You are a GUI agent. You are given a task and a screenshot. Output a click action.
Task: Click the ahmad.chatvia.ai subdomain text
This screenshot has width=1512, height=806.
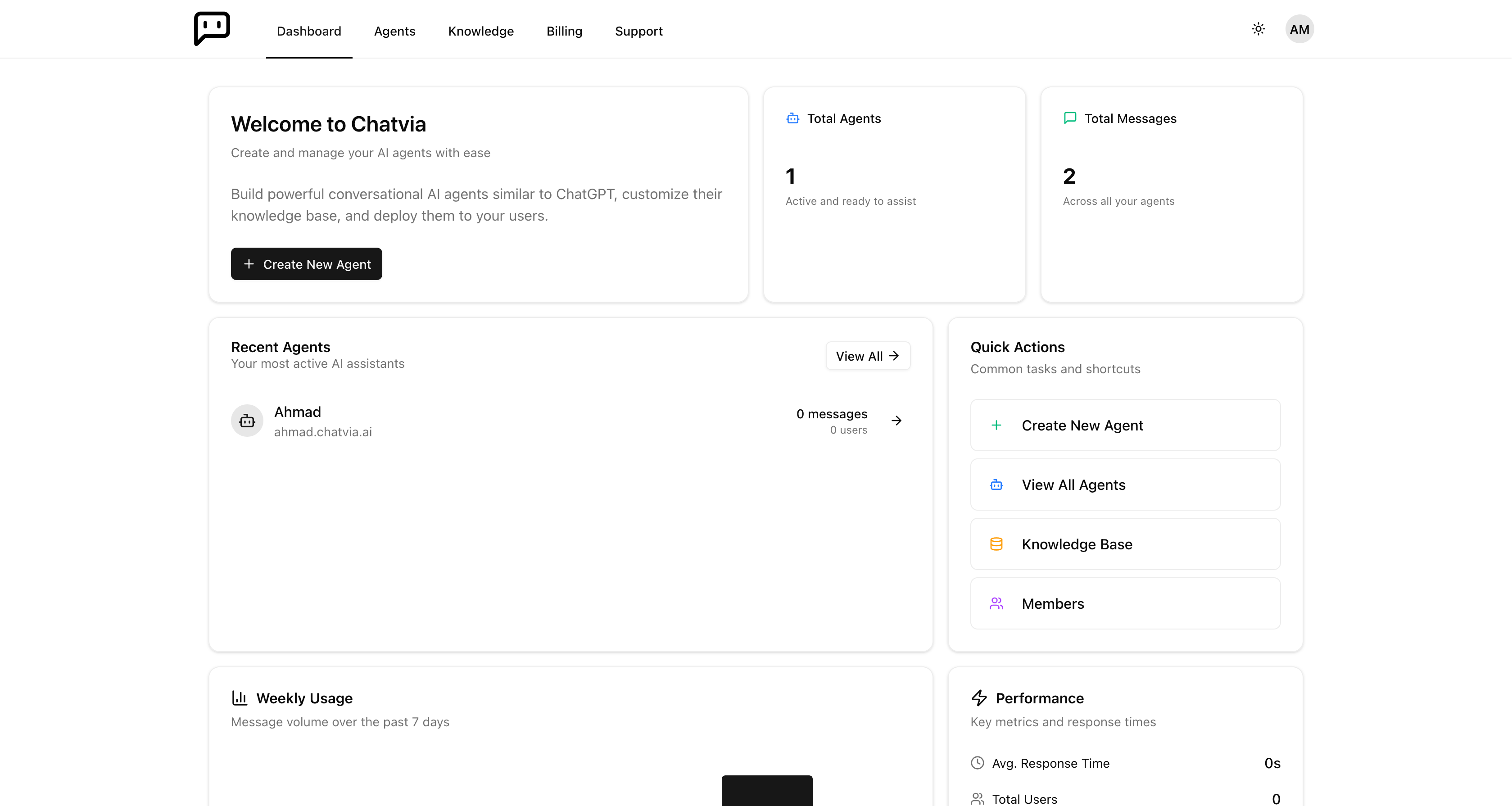323,432
